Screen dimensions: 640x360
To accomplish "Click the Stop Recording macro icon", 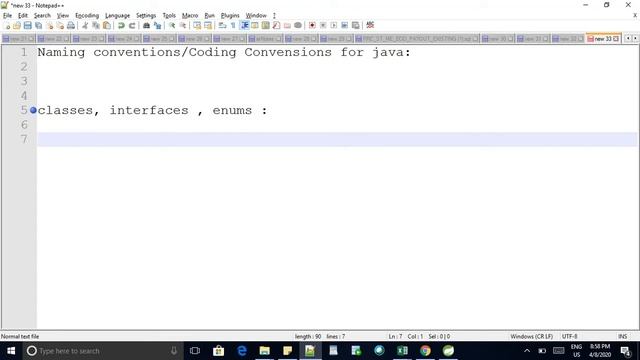I will pyautogui.click(x=323, y=25).
